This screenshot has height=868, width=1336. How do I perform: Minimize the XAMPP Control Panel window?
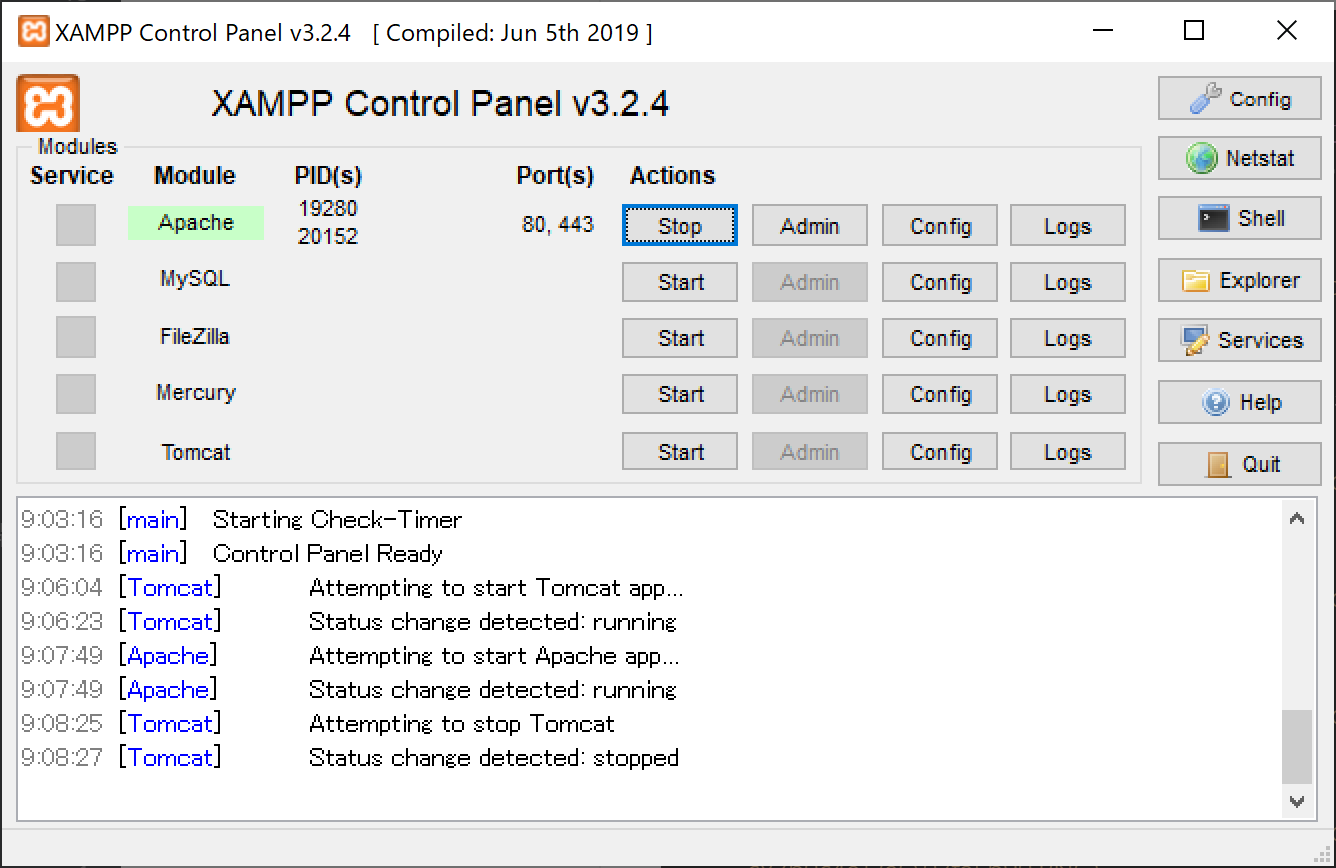(x=1101, y=31)
